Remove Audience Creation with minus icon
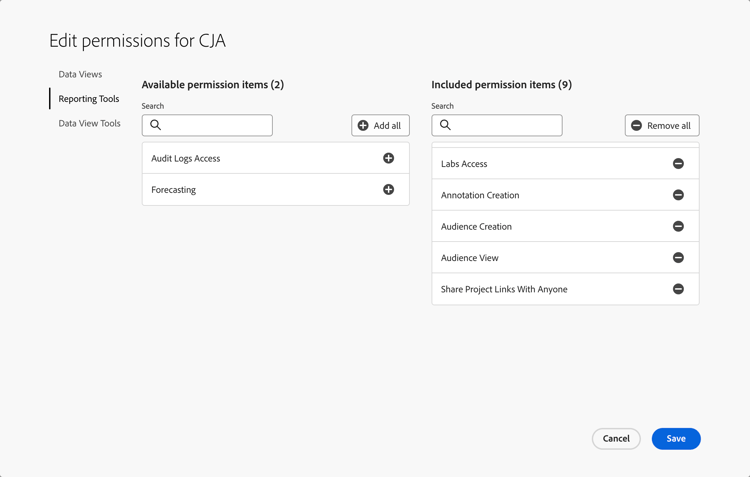Viewport: 750px width, 477px height. tap(678, 227)
